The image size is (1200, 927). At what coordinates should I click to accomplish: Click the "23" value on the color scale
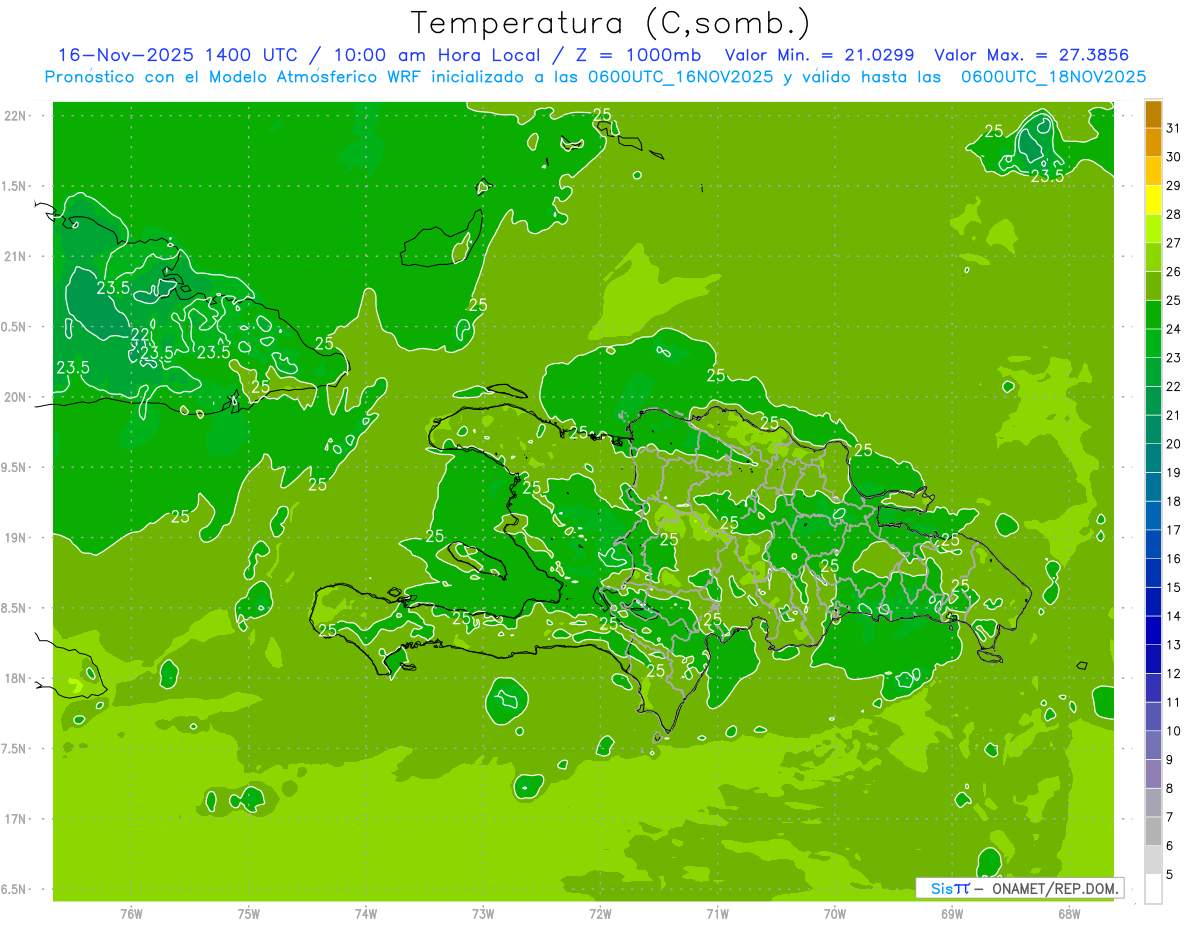tap(1174, 358)
